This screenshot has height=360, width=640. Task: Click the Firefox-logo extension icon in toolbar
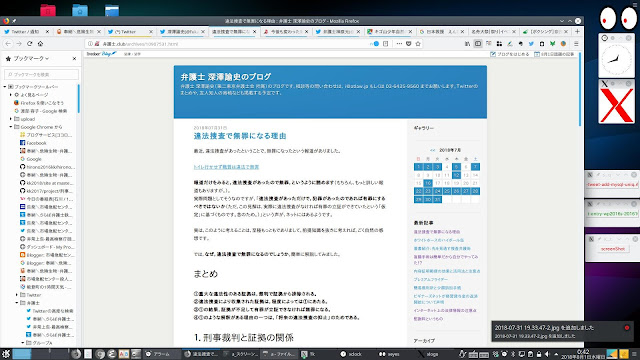tap(563, 44)
